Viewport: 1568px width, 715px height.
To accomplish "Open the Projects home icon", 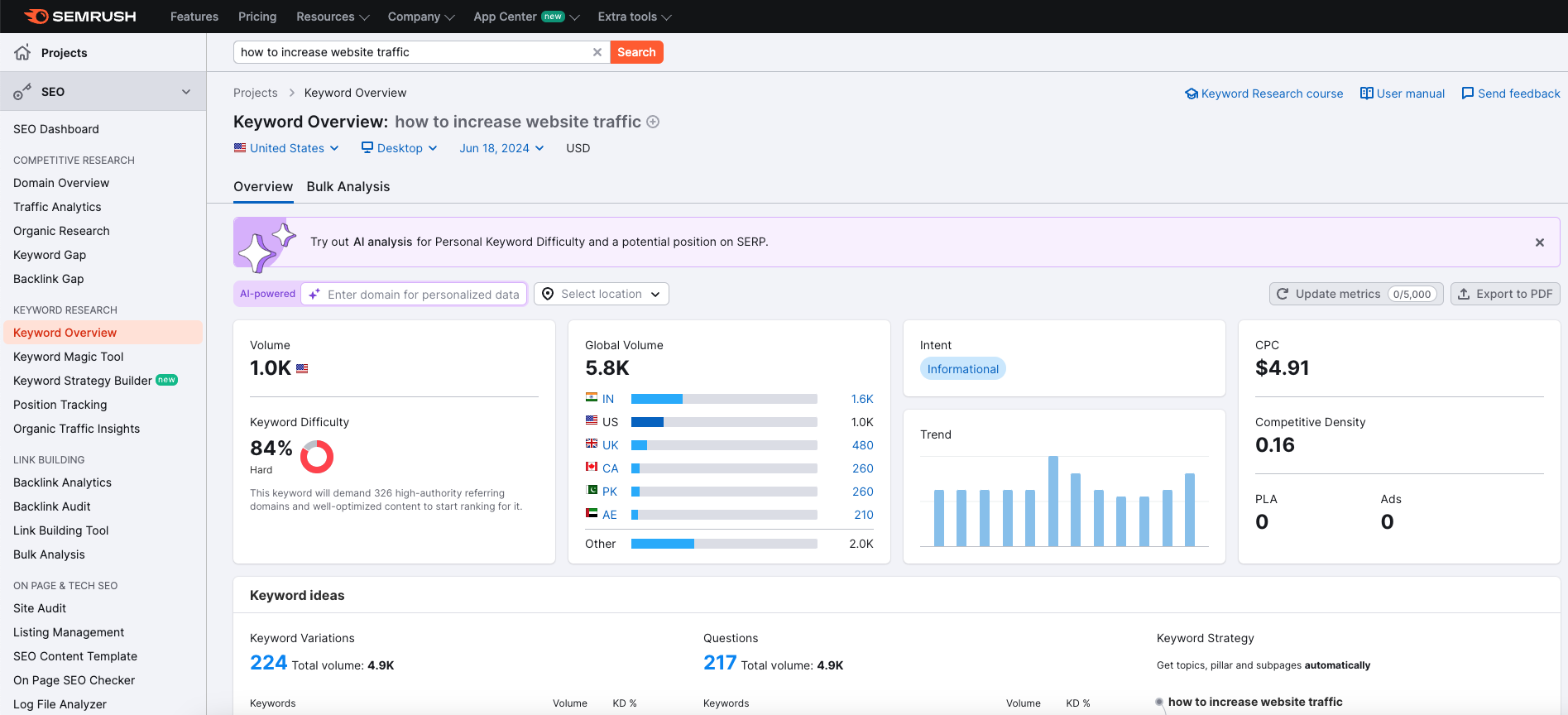I will click(x=23, y=52).
